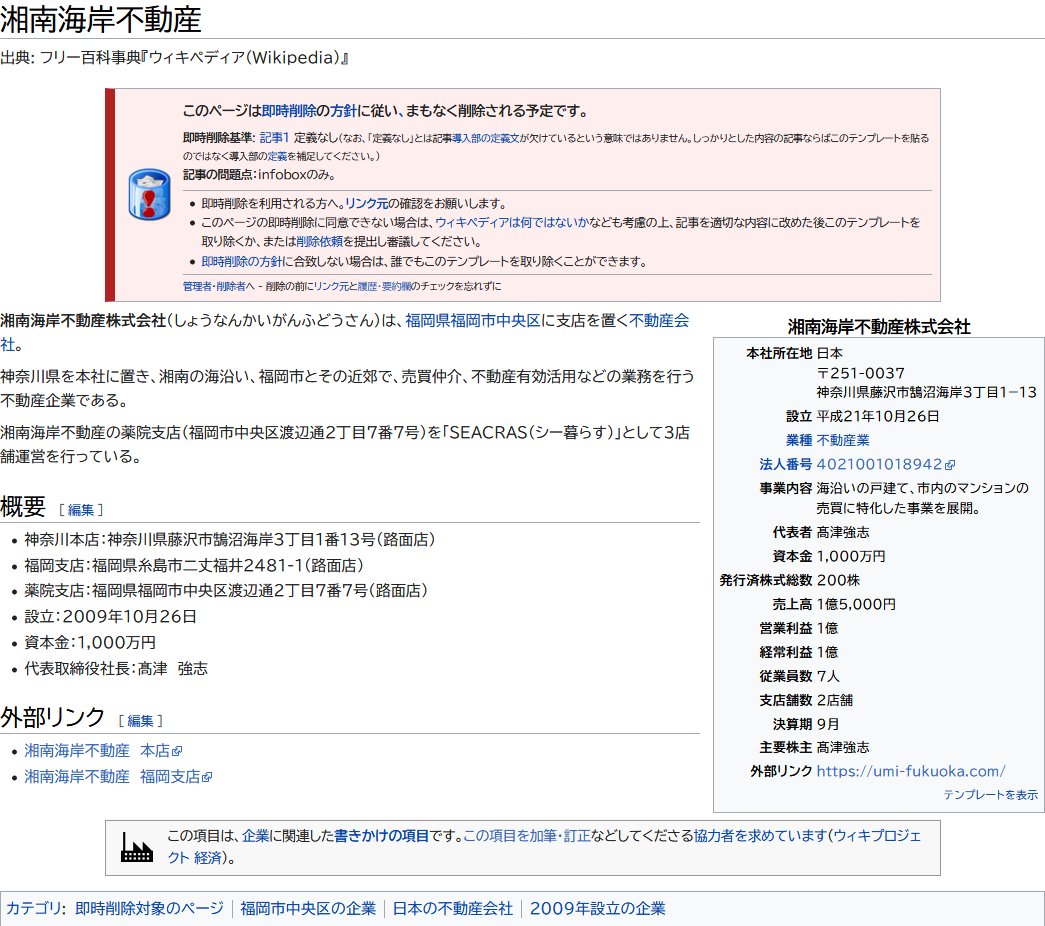This screenshot has width=1045, height=926.
Task: Follow 福岡県福岡市中央区 link in intro
Action: 473,321
